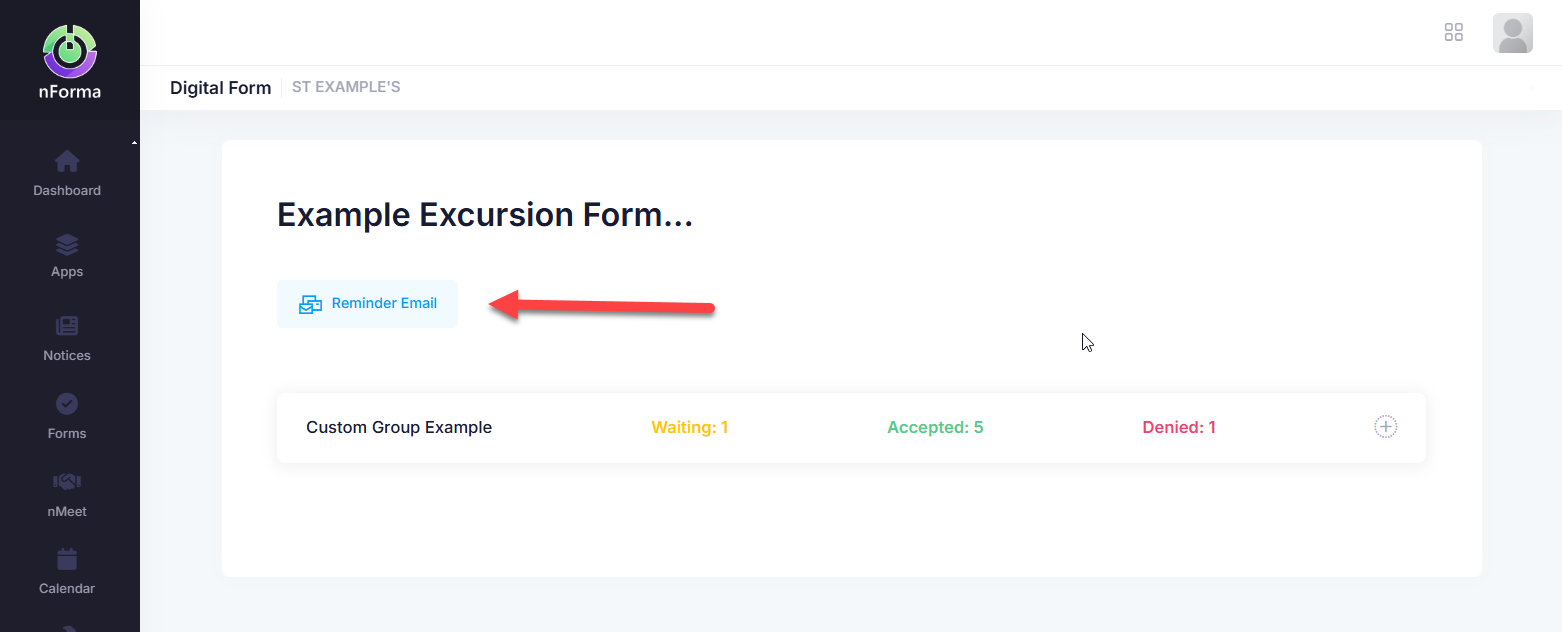The width and height of the screenshot is (1562, 632).
Task: Click ST EXAMPLE'S breadcrumb text
Action: [x=346, y=87]
